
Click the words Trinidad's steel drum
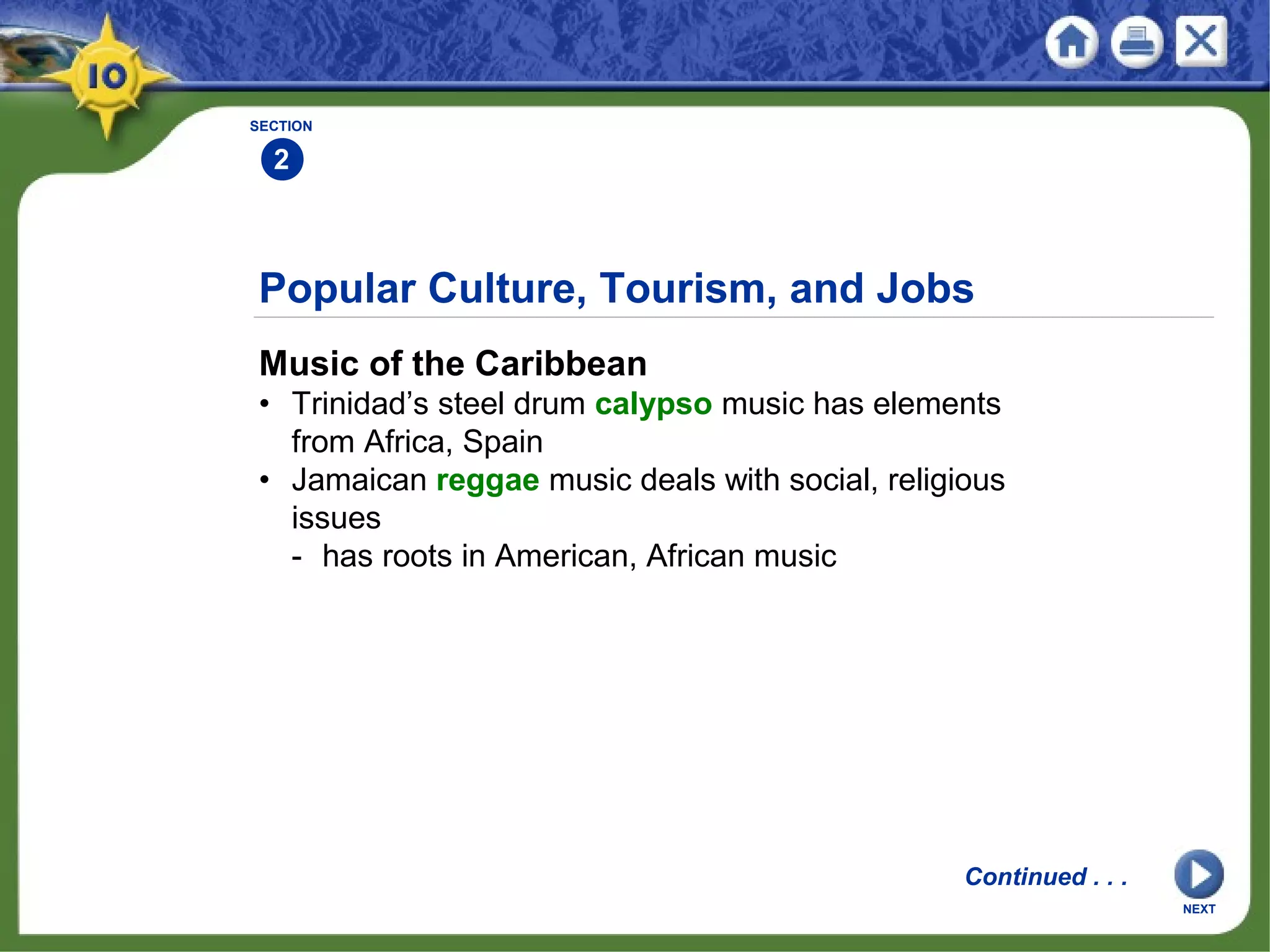pos(438,404)
